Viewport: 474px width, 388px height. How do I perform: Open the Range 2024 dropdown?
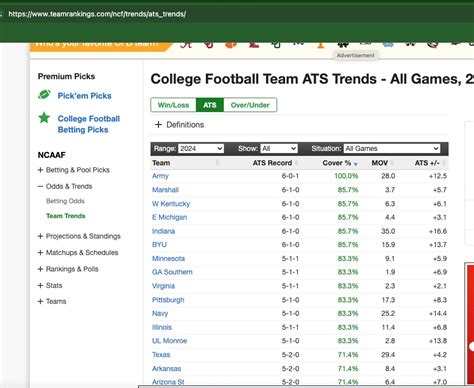pyautogui.click(x=201, y=148)
